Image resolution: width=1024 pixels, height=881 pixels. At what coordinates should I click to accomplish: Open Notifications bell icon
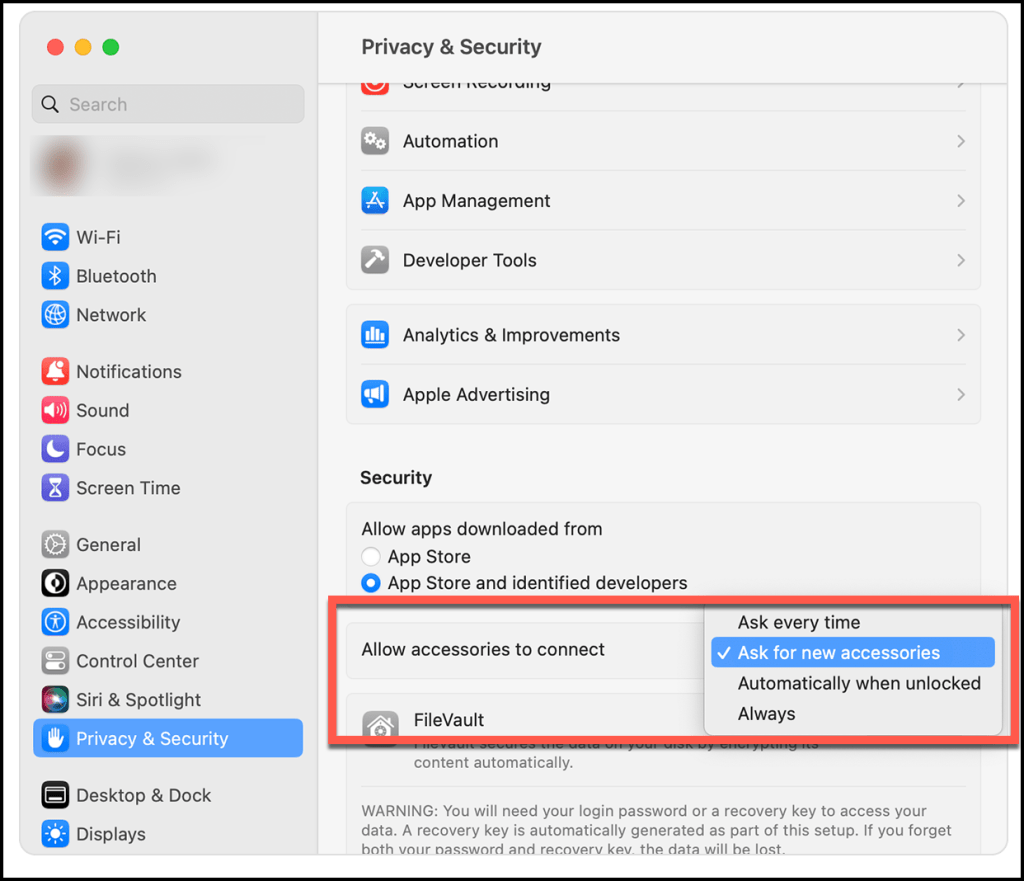[55, 371]
